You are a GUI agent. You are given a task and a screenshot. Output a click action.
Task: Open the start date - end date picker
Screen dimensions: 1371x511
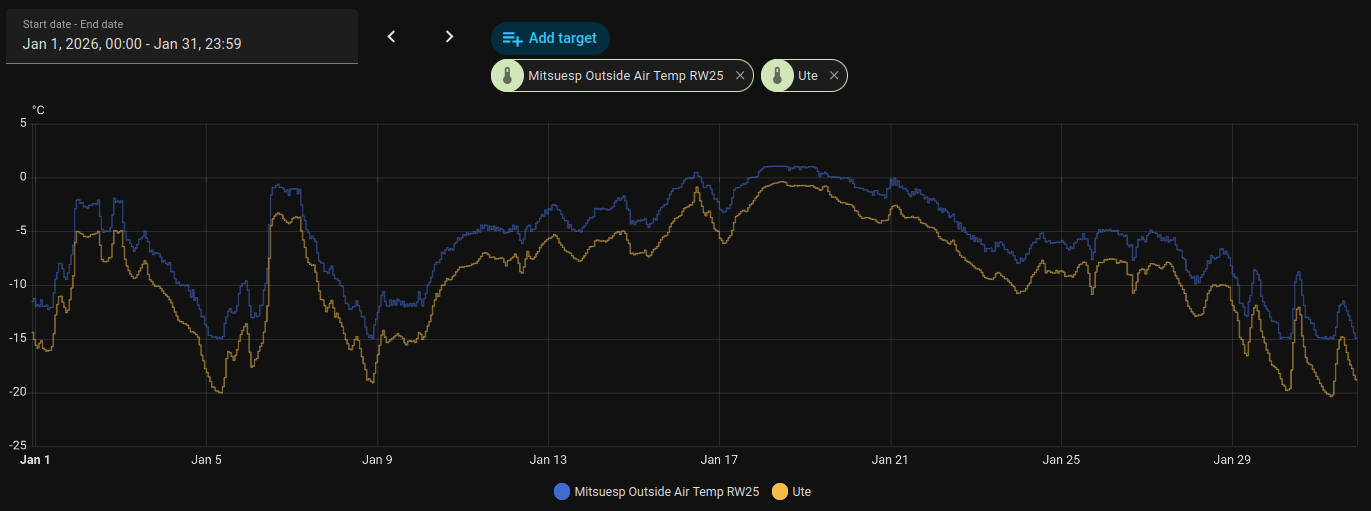[x=181, y=36]
